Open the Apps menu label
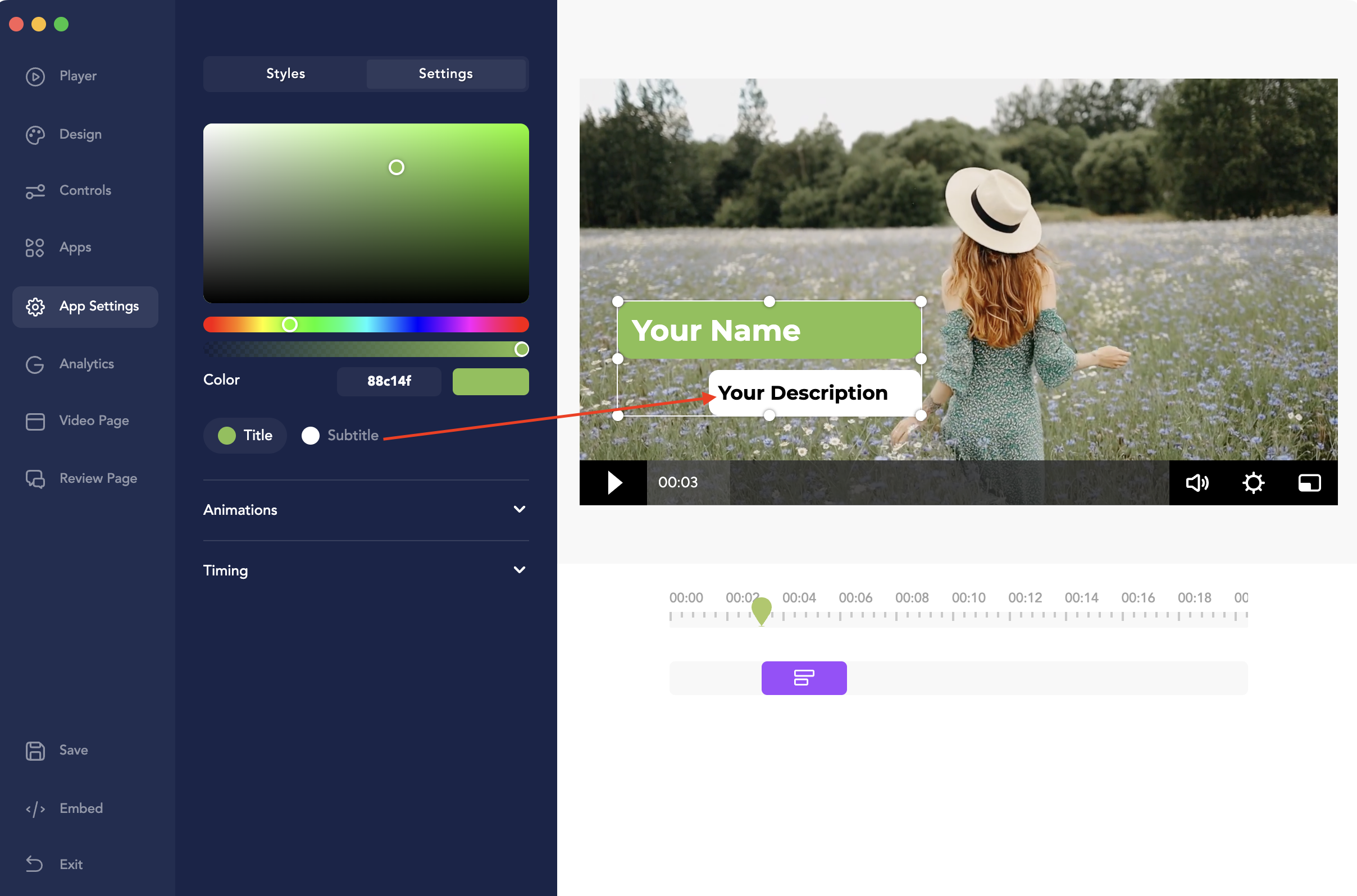 pos(75,248)
